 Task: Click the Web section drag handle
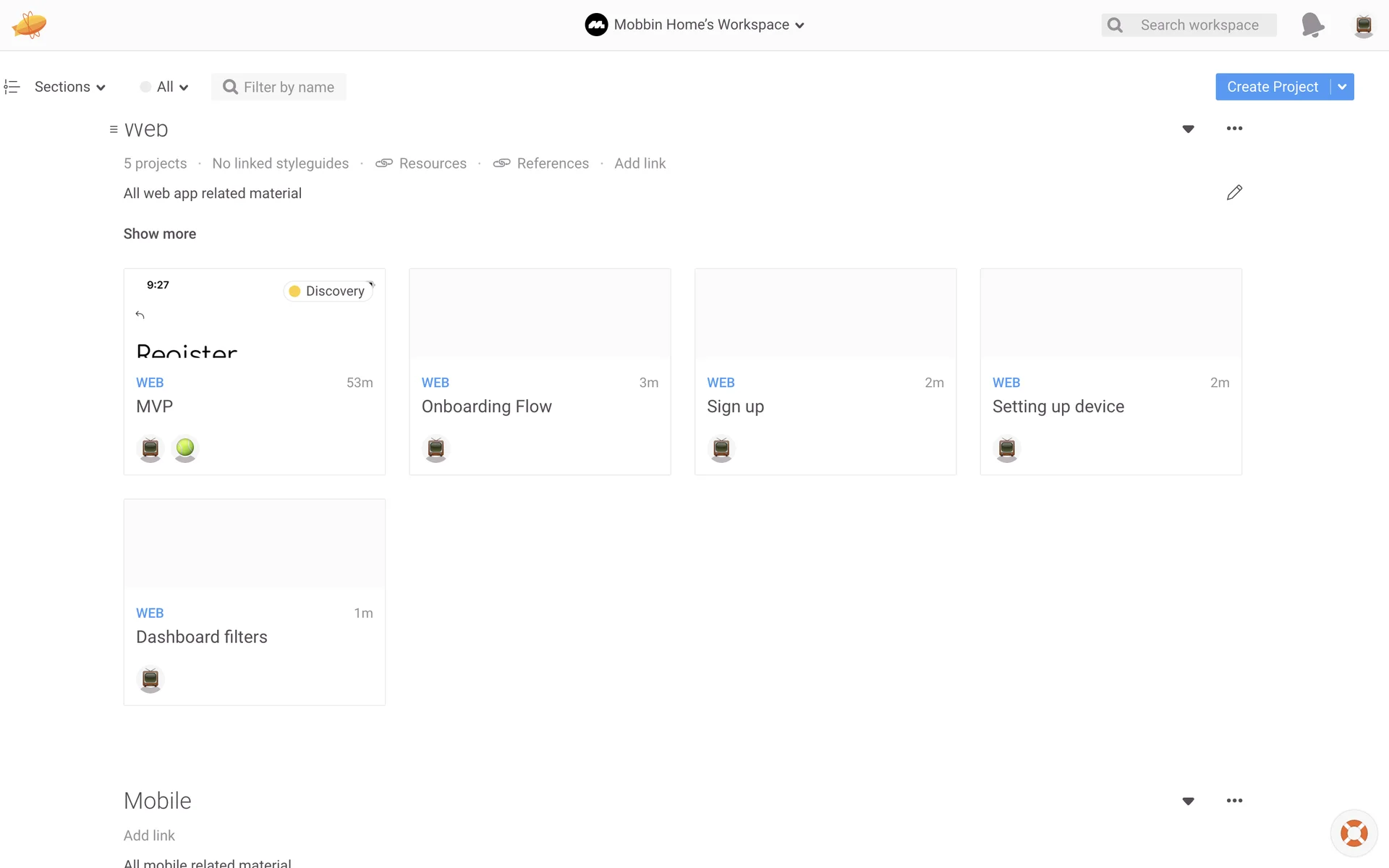click(x=114, y=129)
